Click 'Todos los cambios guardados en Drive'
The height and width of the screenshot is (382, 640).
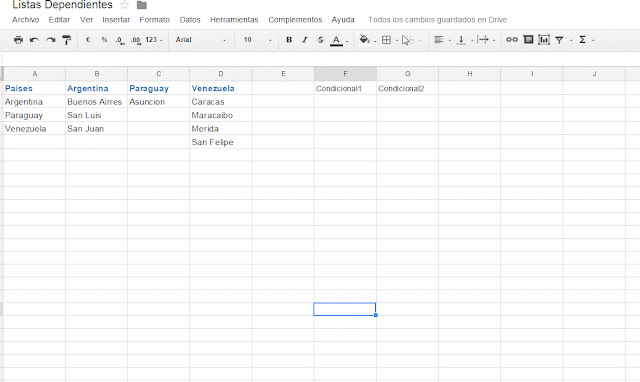[438, 20]
